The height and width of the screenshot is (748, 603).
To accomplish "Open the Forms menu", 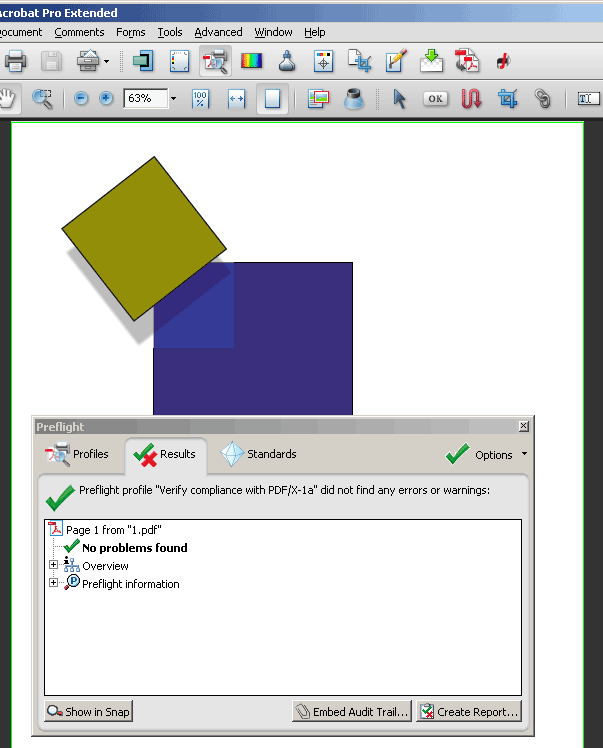I will coord(131,32).
